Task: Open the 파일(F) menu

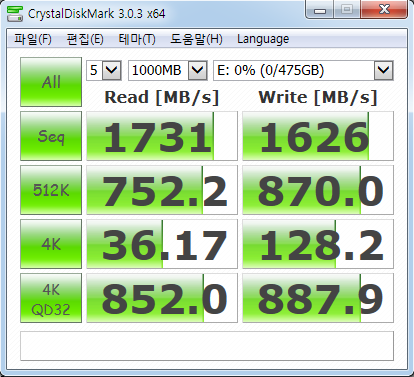Action: click(x=33, y=39)
